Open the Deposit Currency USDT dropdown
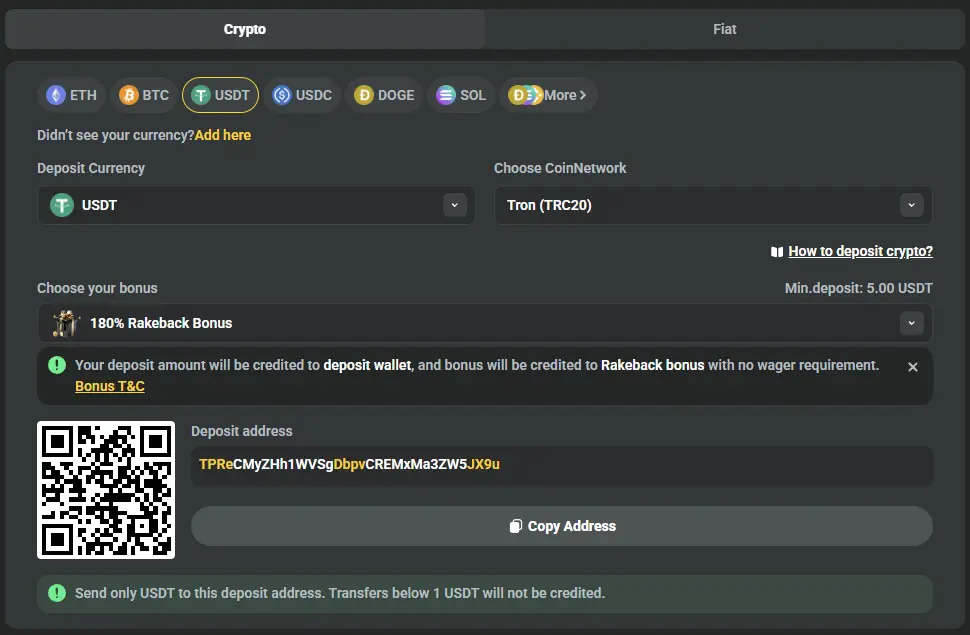Image resolution: width=970 pixels, height=635 pixels. click(x=256, y=205)
